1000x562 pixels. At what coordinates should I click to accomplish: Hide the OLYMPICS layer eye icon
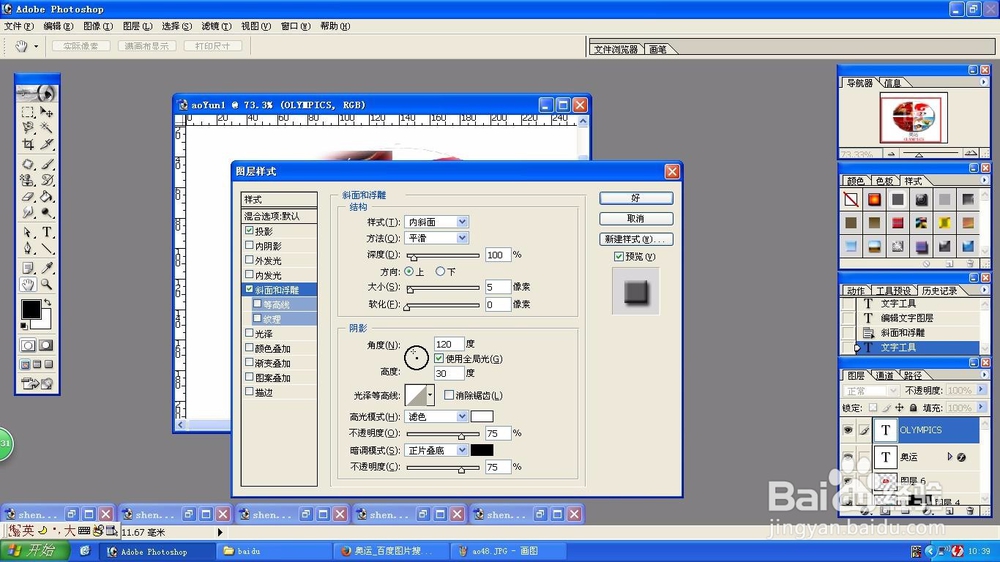pos(848,430)
